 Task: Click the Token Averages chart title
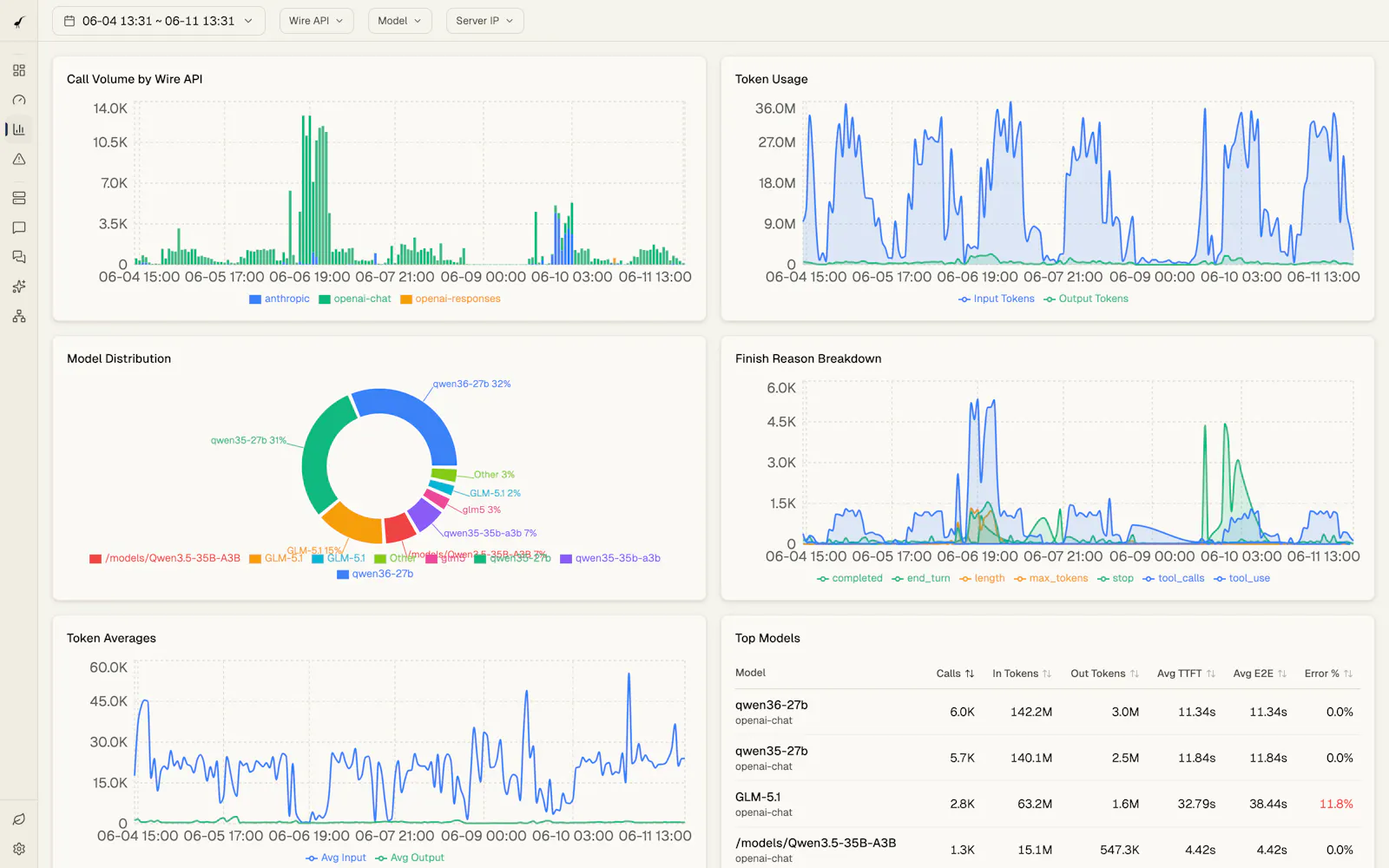click(x=111, y=638)
